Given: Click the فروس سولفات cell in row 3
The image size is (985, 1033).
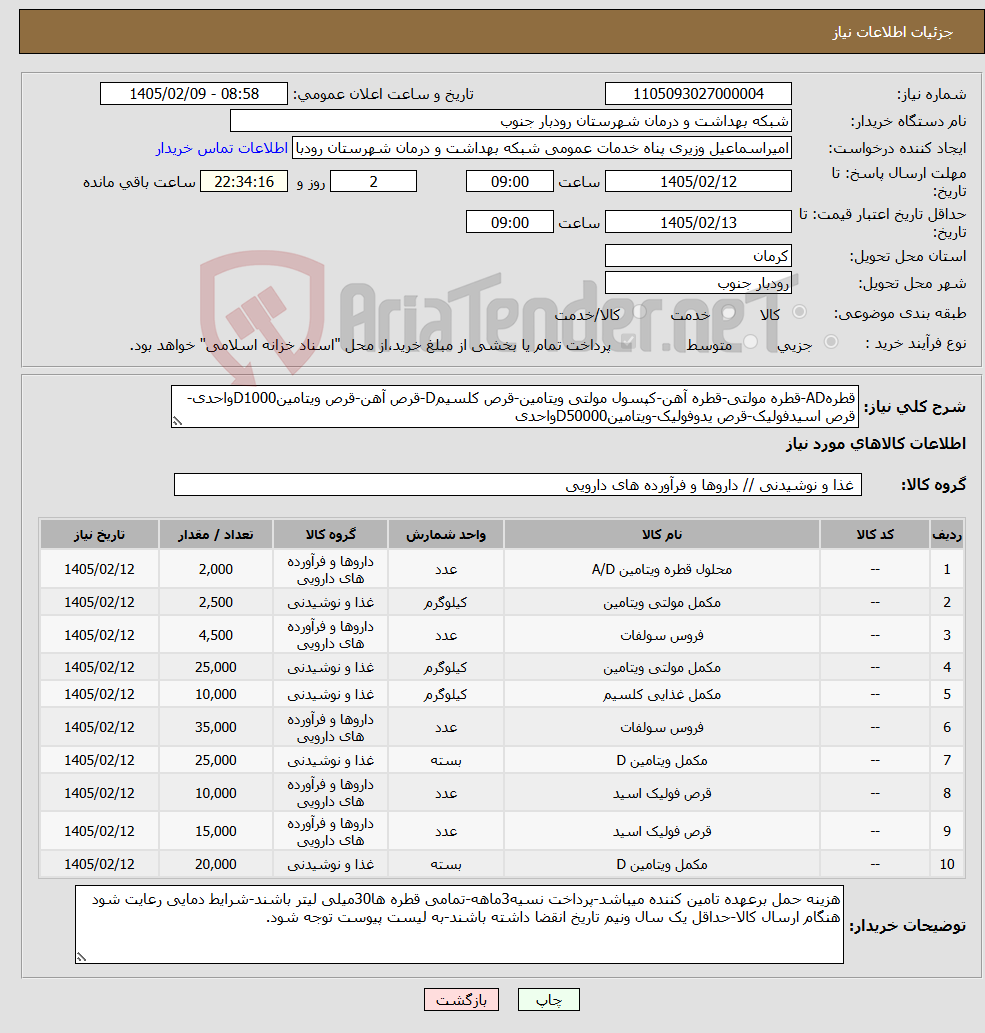Looking at the screenshot, I should point(661,635).
